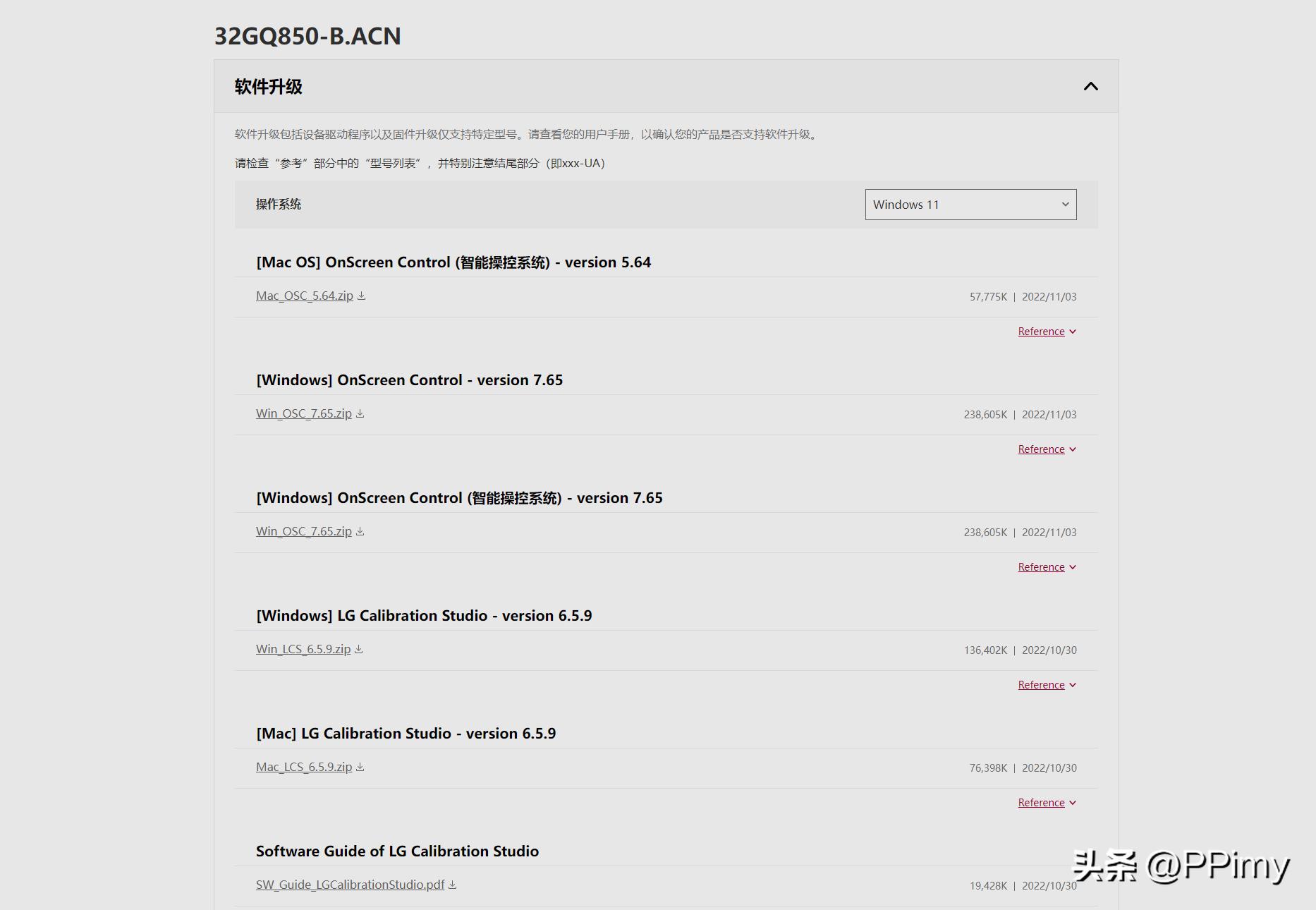Click the 57,775K file size text
The height and width of the screenshot is (910, 1316).
pos(988,297)
